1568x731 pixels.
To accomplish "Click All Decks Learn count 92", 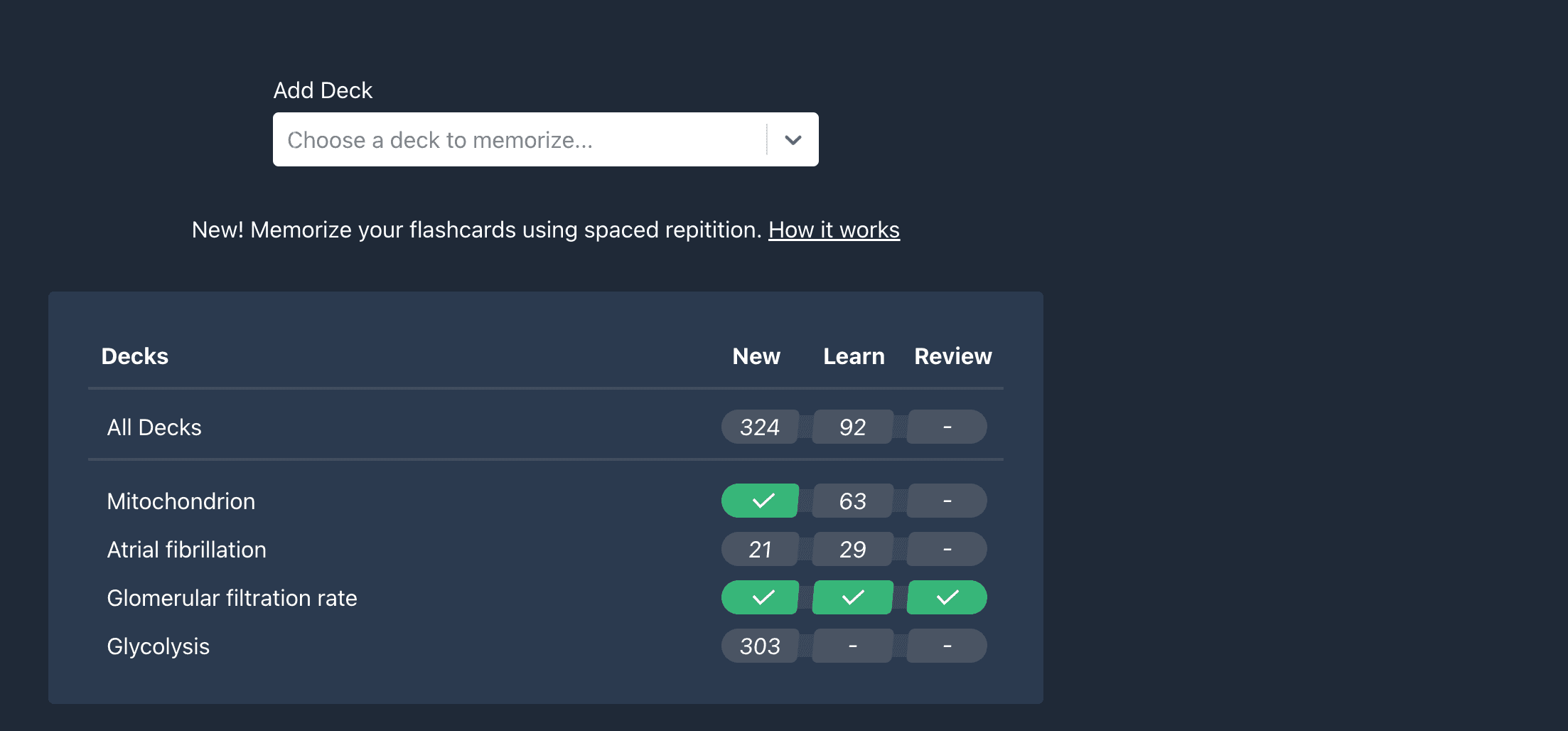I will 852,427.
